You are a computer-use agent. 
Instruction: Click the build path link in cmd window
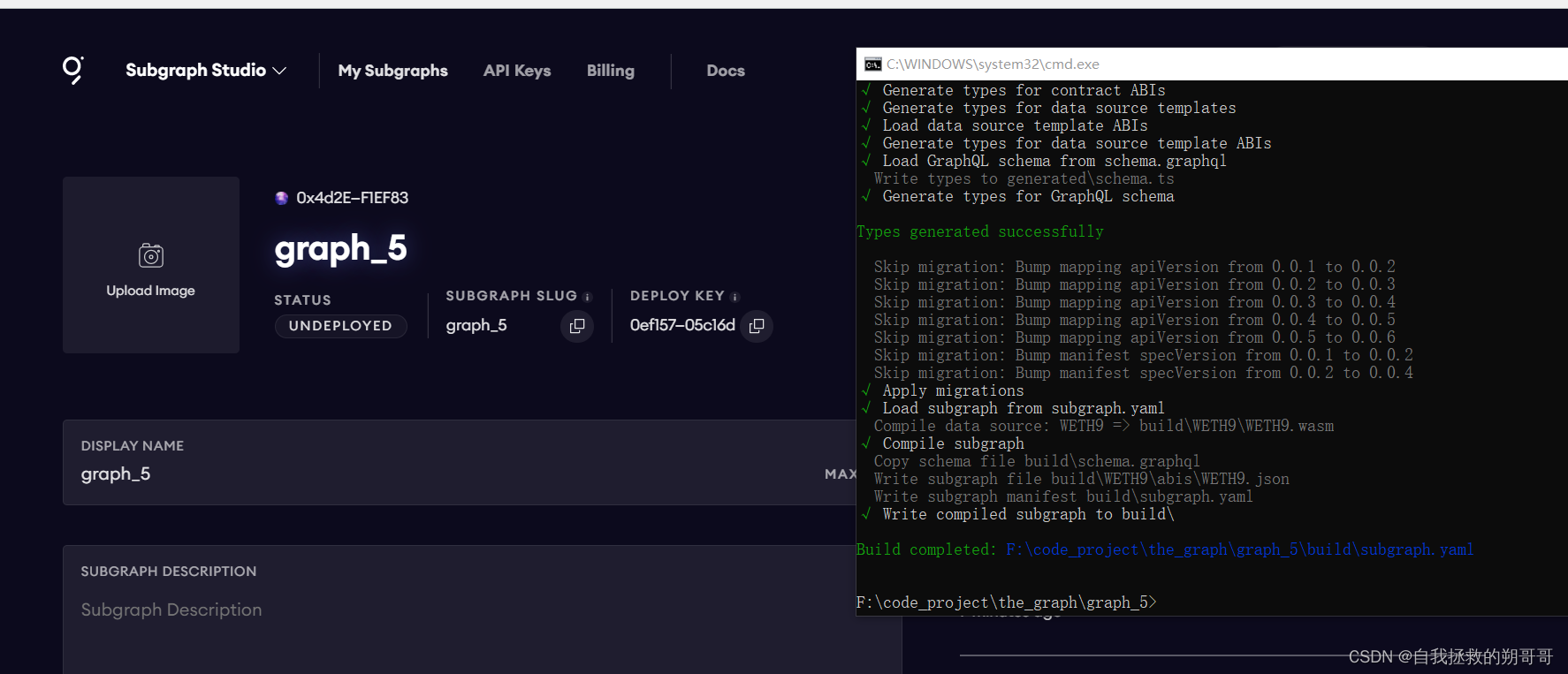pos(1239,549)
